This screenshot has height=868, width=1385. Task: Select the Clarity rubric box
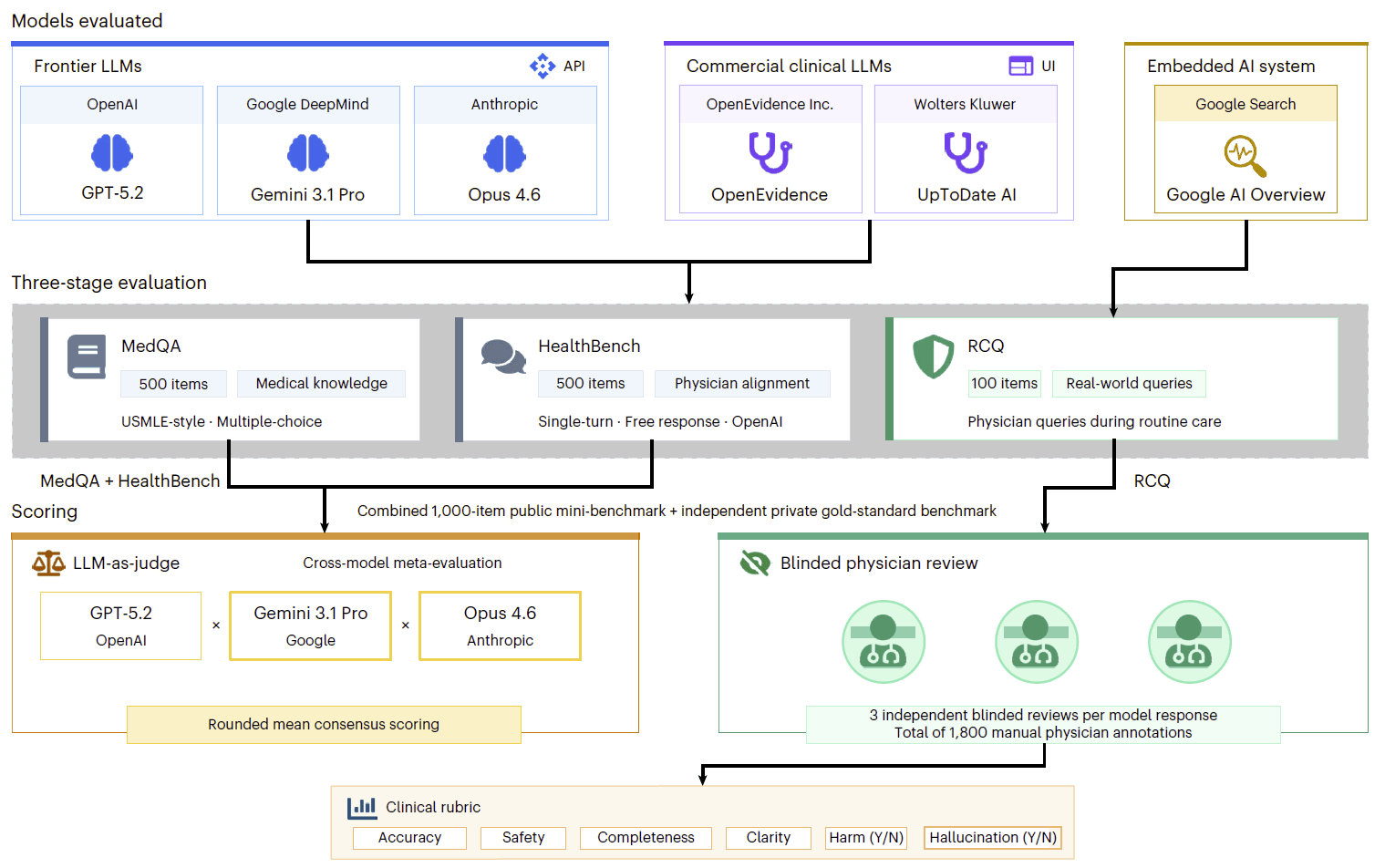click(769, 838)
